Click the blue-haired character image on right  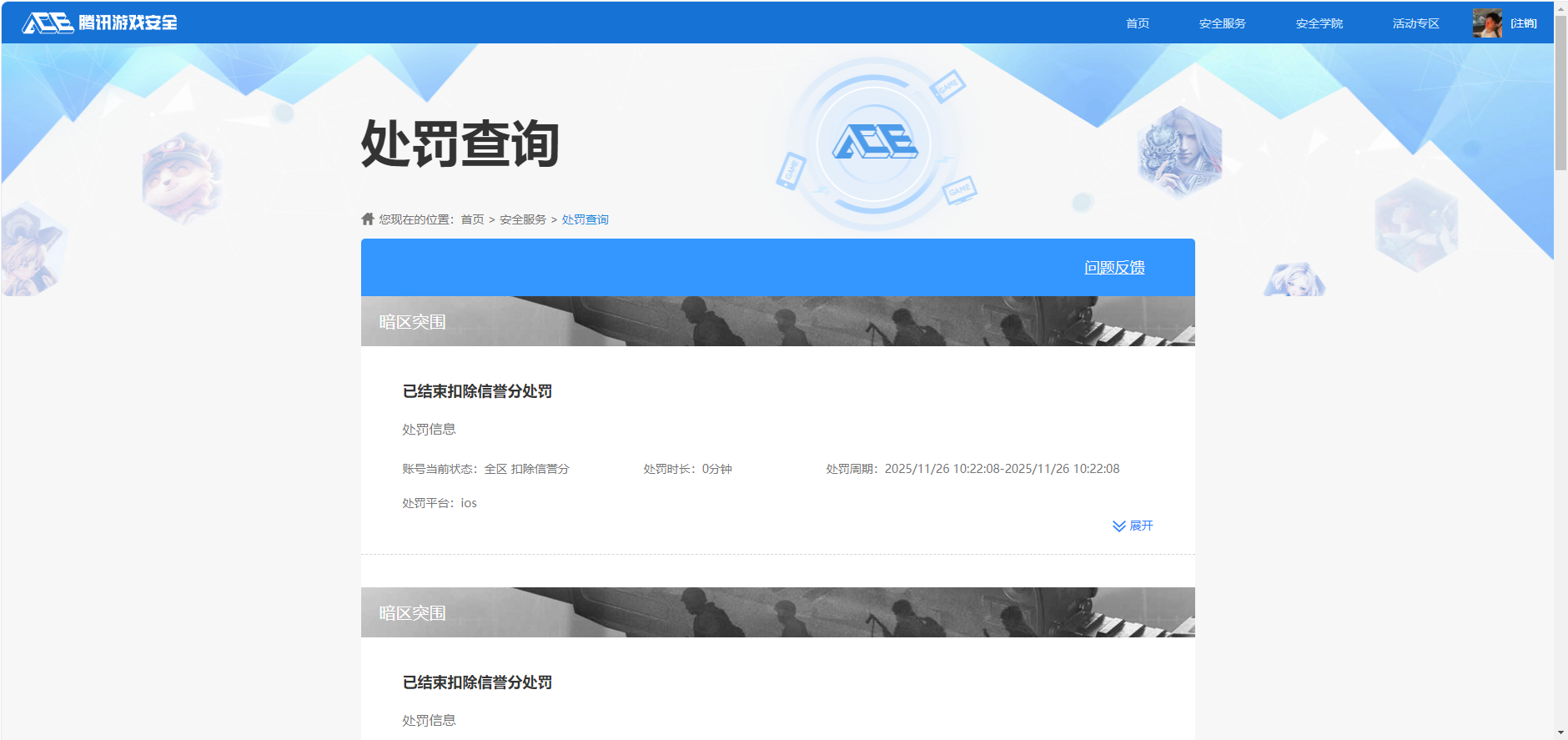1294,280
